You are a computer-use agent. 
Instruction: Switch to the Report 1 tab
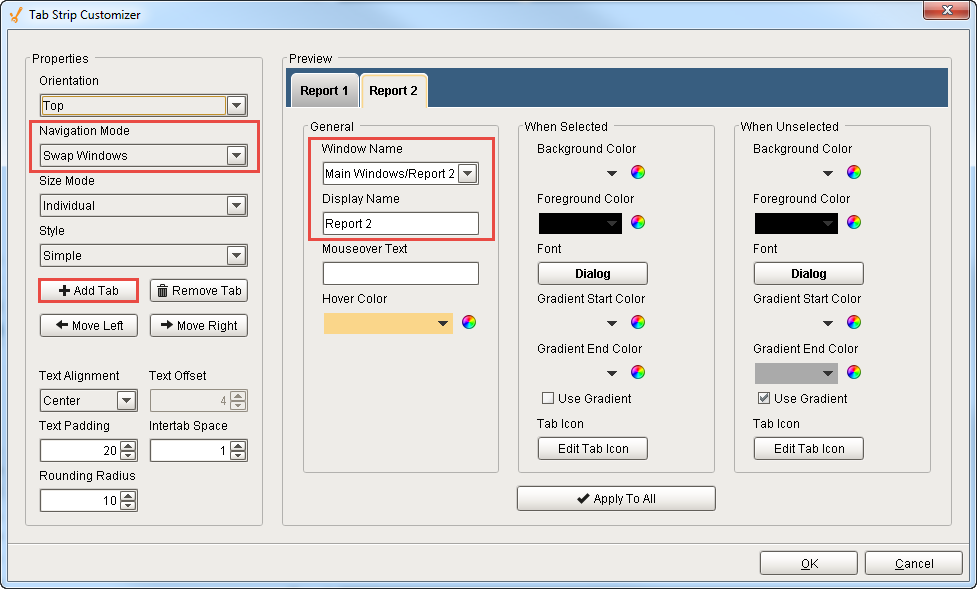coord(324,91)
